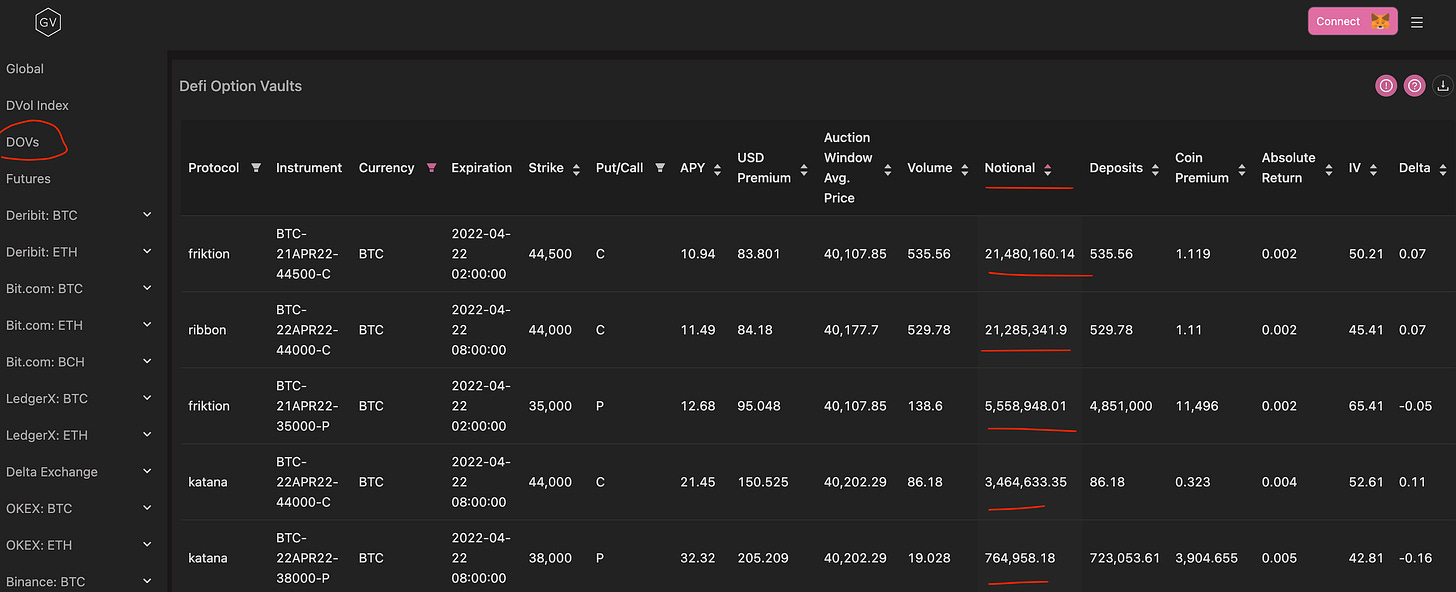Click IV value 65.41
This screenshot has height=592, width=1456.
click(1366, 406)
